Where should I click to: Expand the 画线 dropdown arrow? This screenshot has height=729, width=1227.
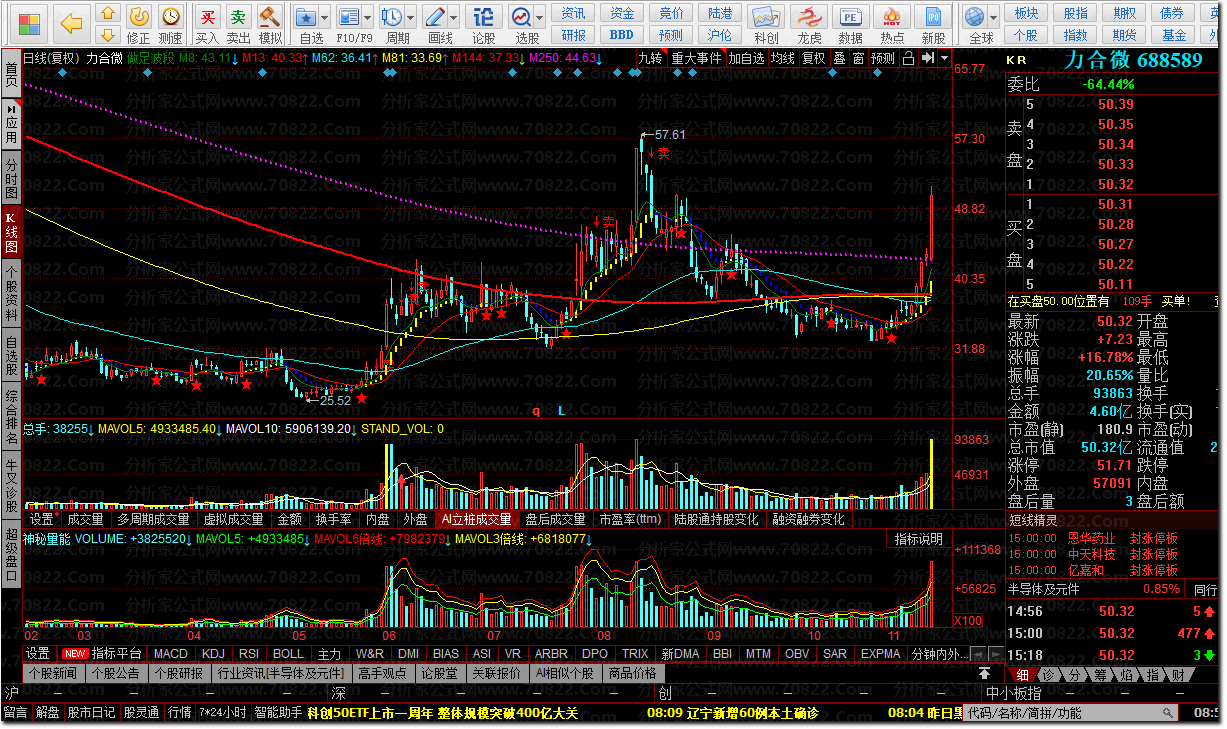pos(454,17)
